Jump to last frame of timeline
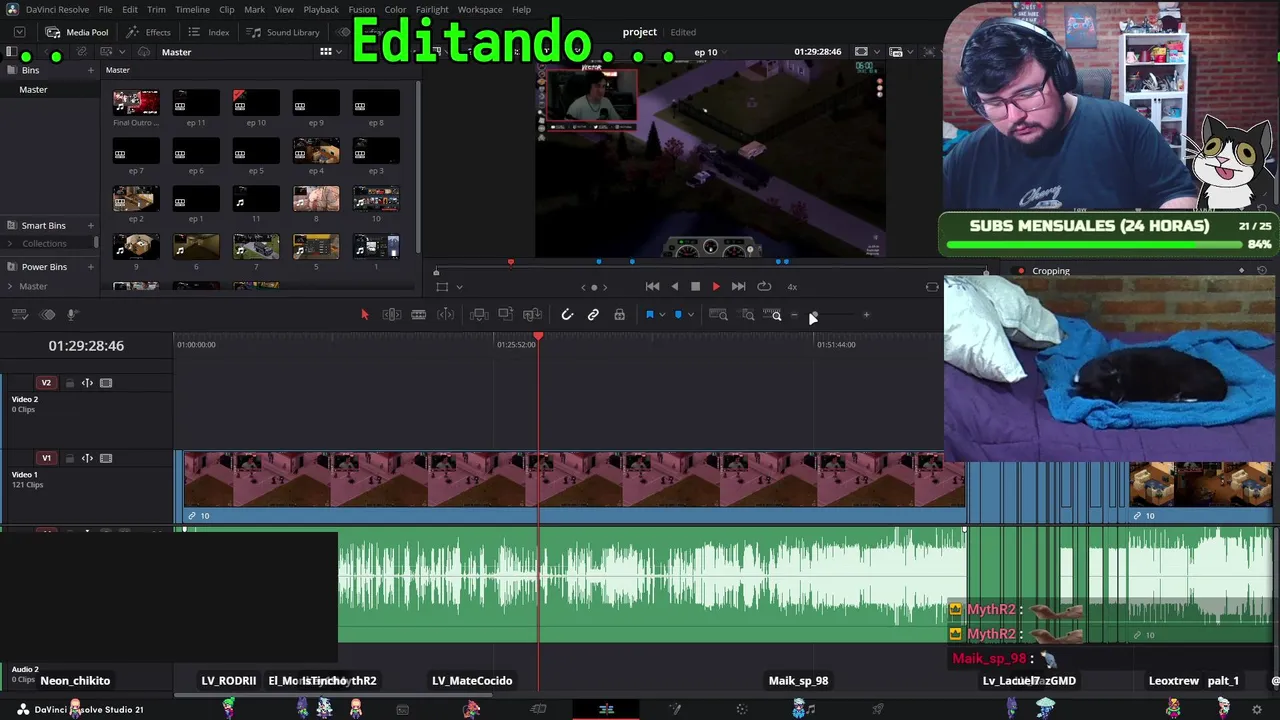 [738, 287]
